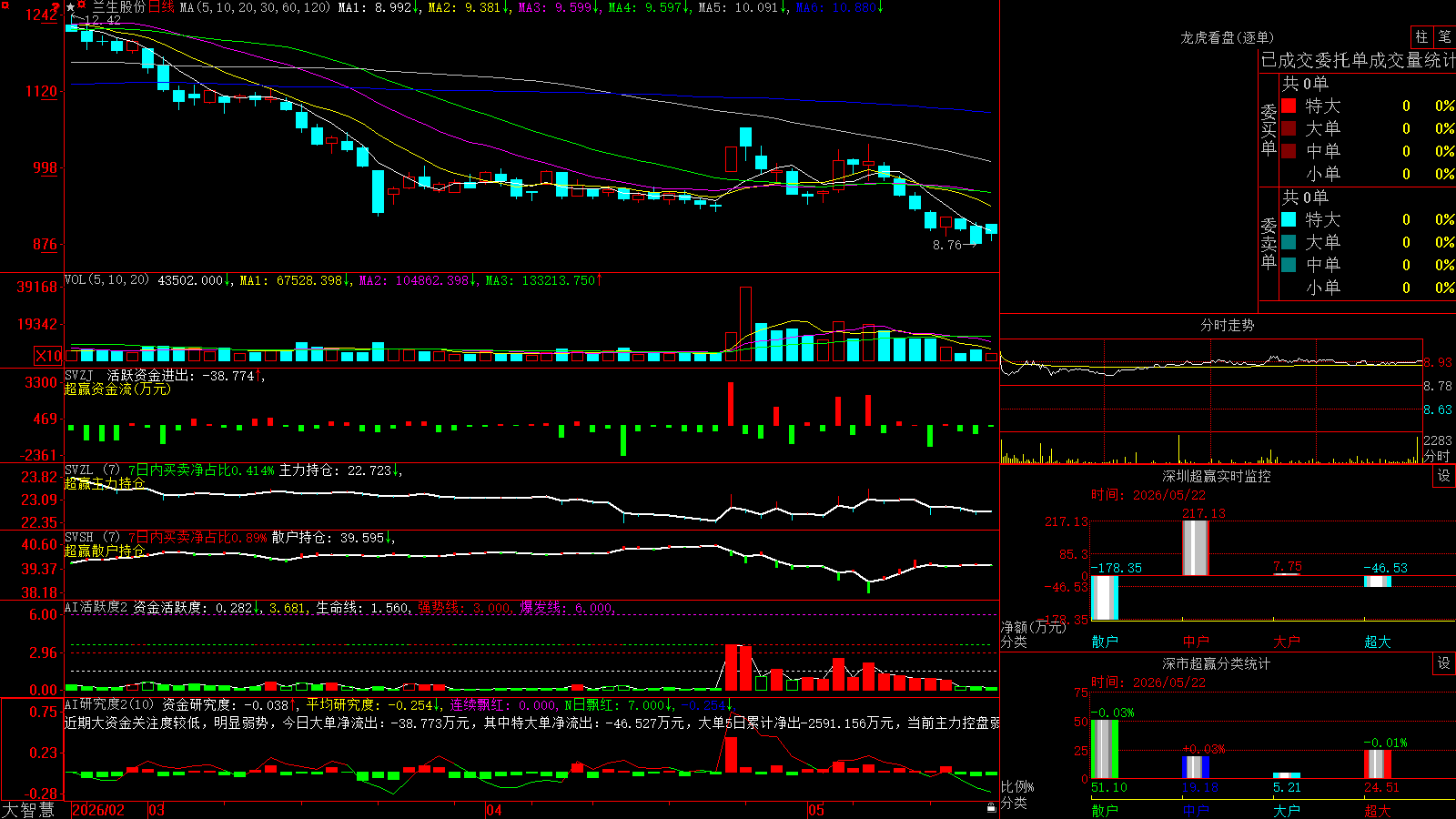Screen dimensions: 1456x819
Task: Click the magenta 爆发线: 6.000 readout
Action: (567, 608)
